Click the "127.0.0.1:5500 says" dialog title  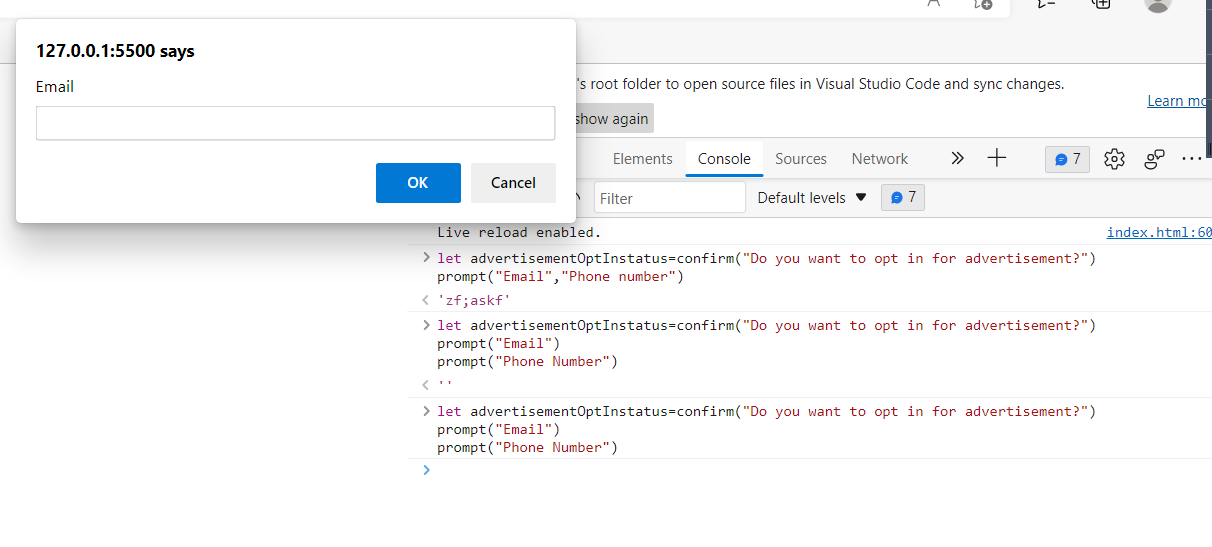pos(115,51)
